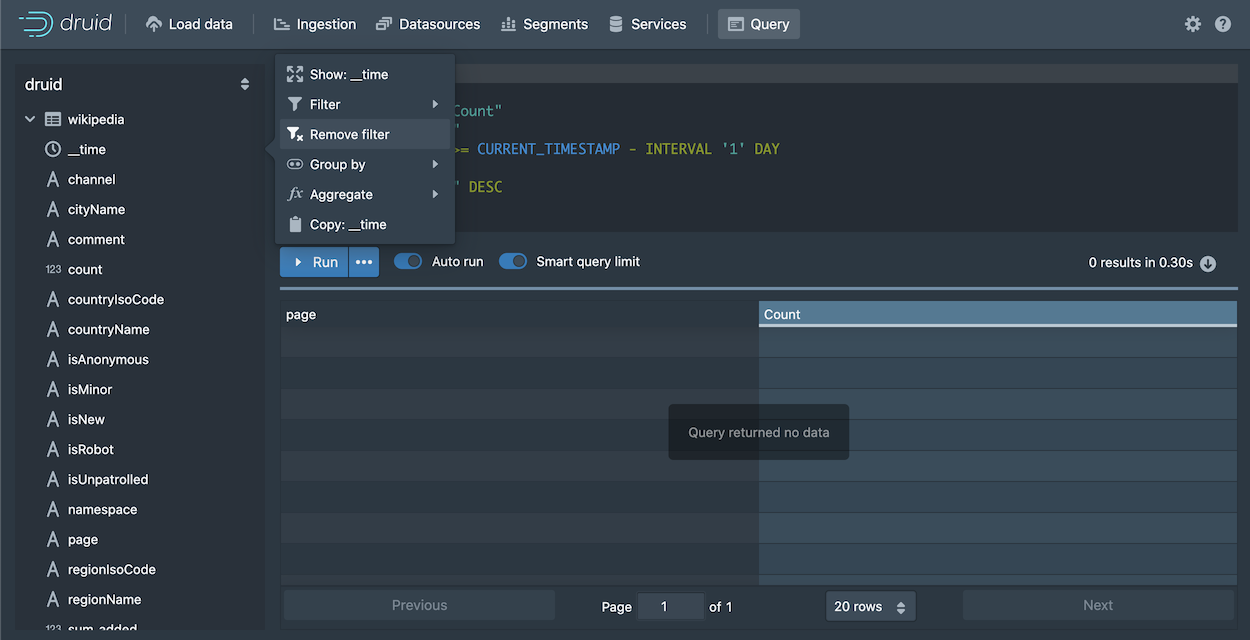Sort by the page column header
The height and width of the screenshot is (640, 1250).
point(520,314)
